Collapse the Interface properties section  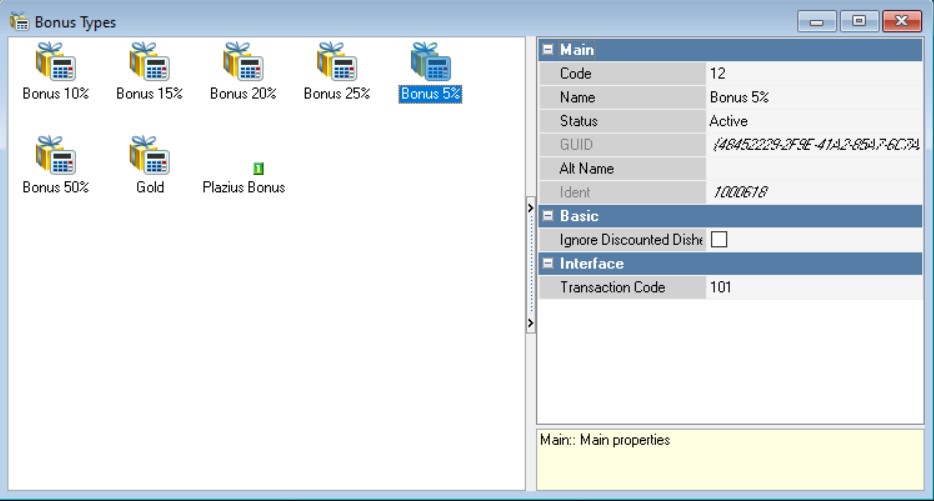click(548, 264)
